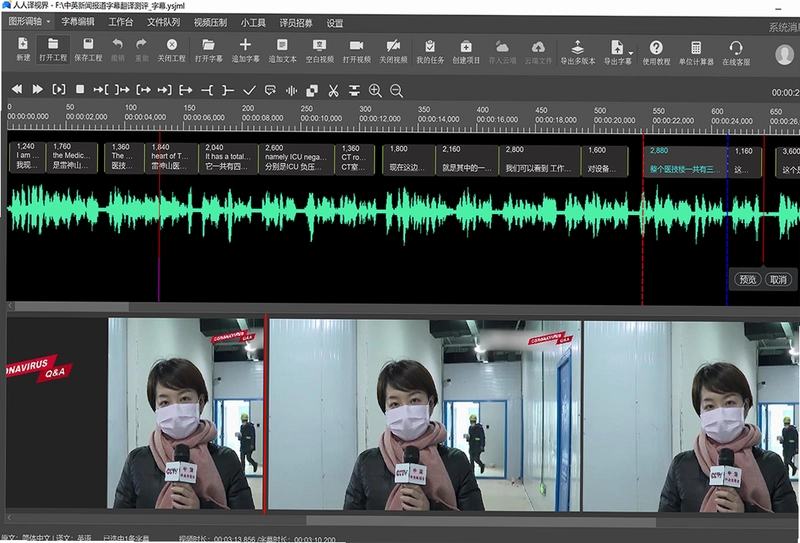Select subtitle block "the Medic..." 1,760
This screenshot has height=543, width=800.
(x=72, y=158)
